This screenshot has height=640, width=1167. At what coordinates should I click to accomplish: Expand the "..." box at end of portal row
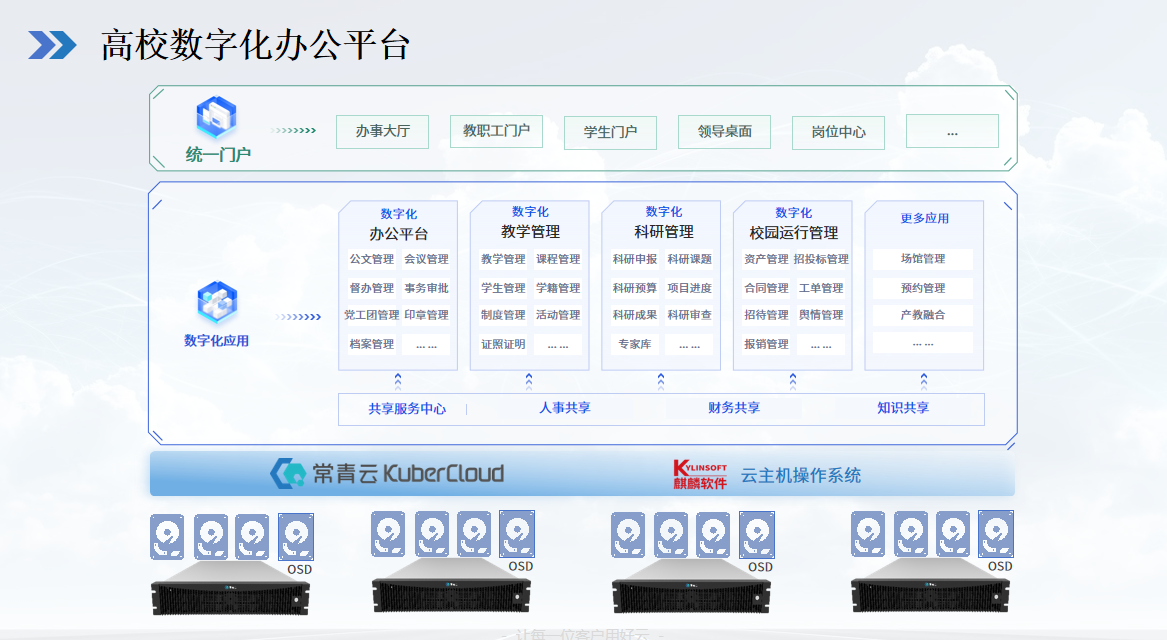pyautogui.click(x=951, y=130)
